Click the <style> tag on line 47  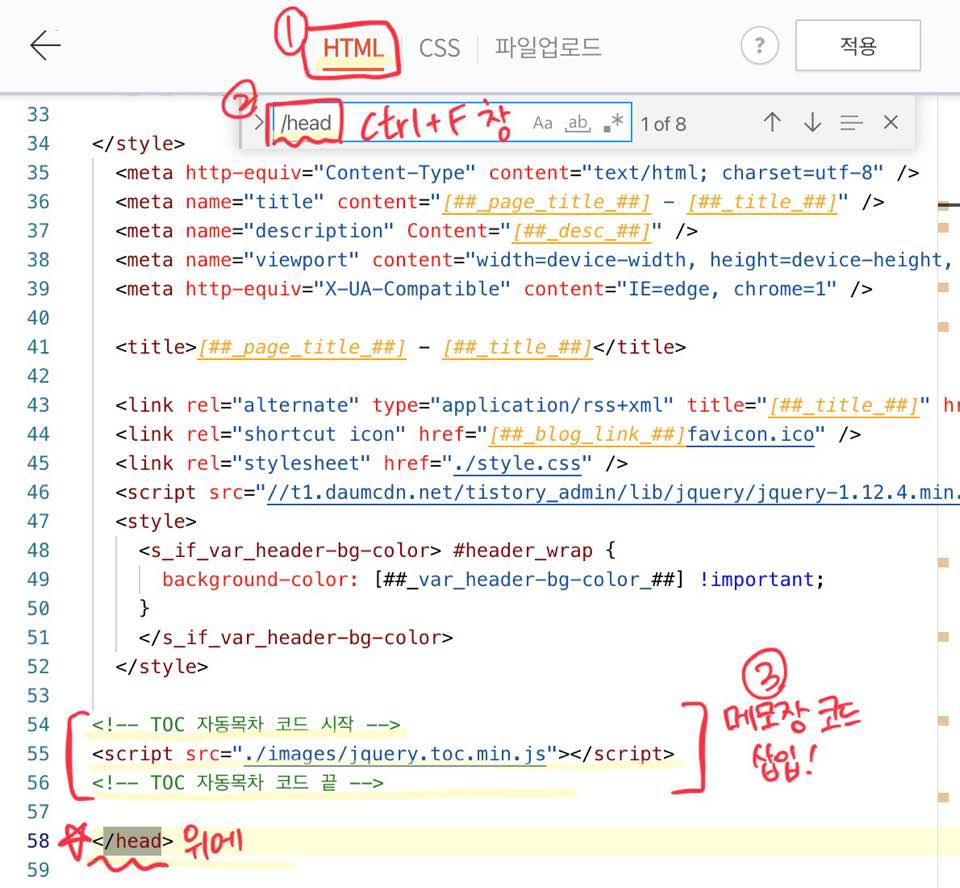click(x=156, y=521)
